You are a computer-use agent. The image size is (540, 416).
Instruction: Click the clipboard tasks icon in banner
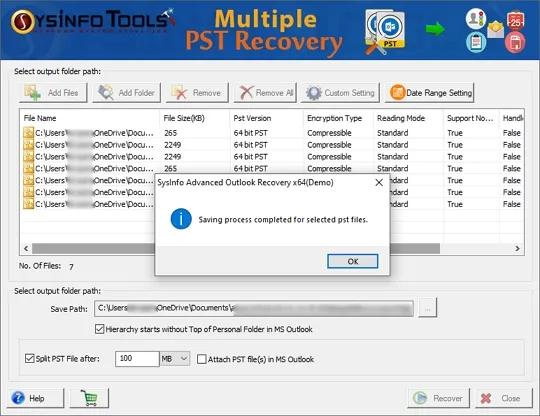pos(476,42)
